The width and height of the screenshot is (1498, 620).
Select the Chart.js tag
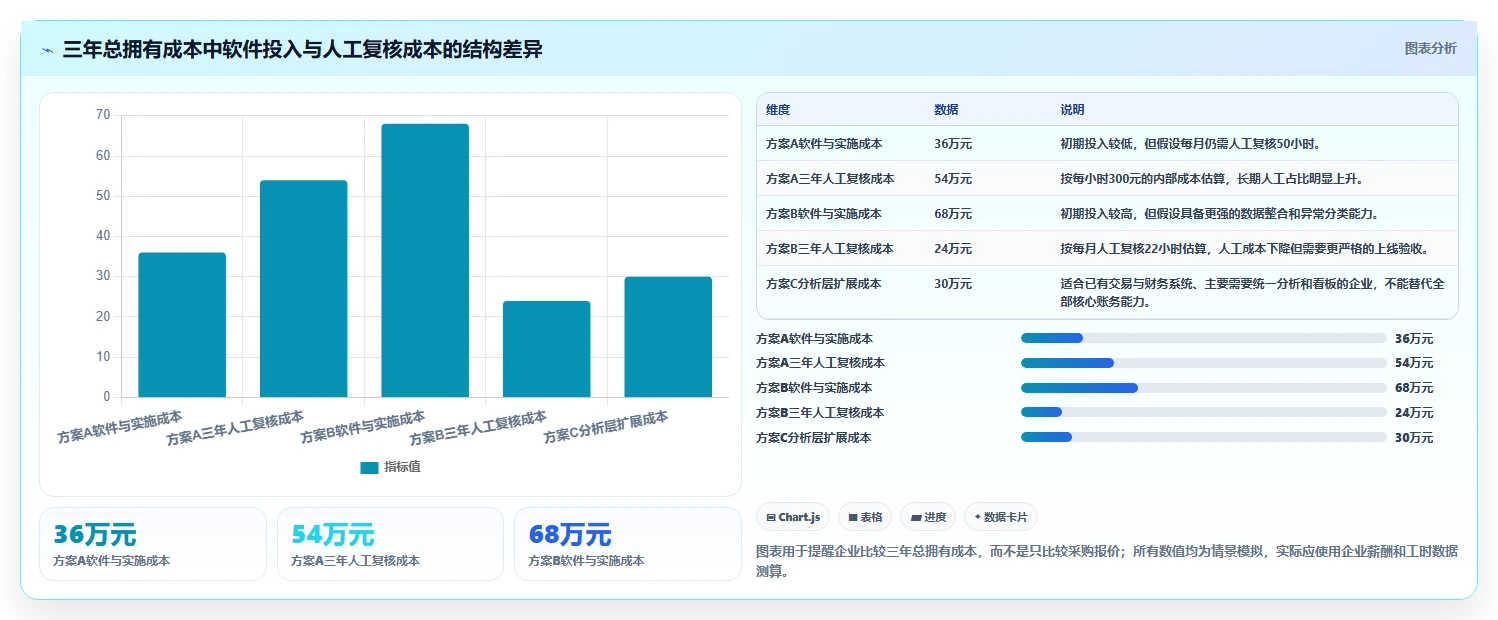793,517
